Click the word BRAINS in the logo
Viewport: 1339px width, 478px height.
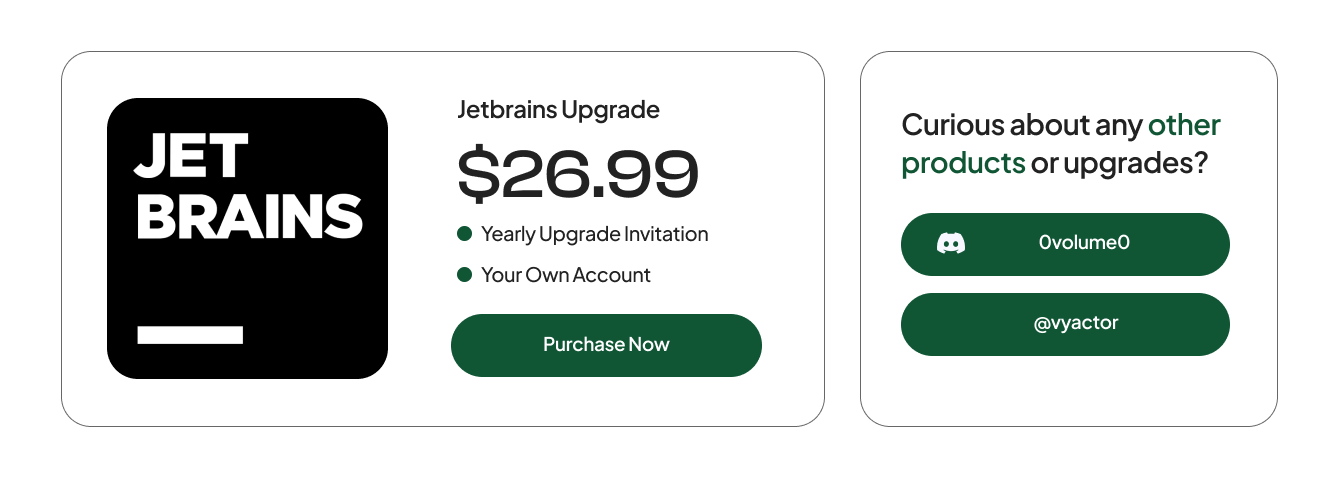pyautogui.click(x=249, y=215)
